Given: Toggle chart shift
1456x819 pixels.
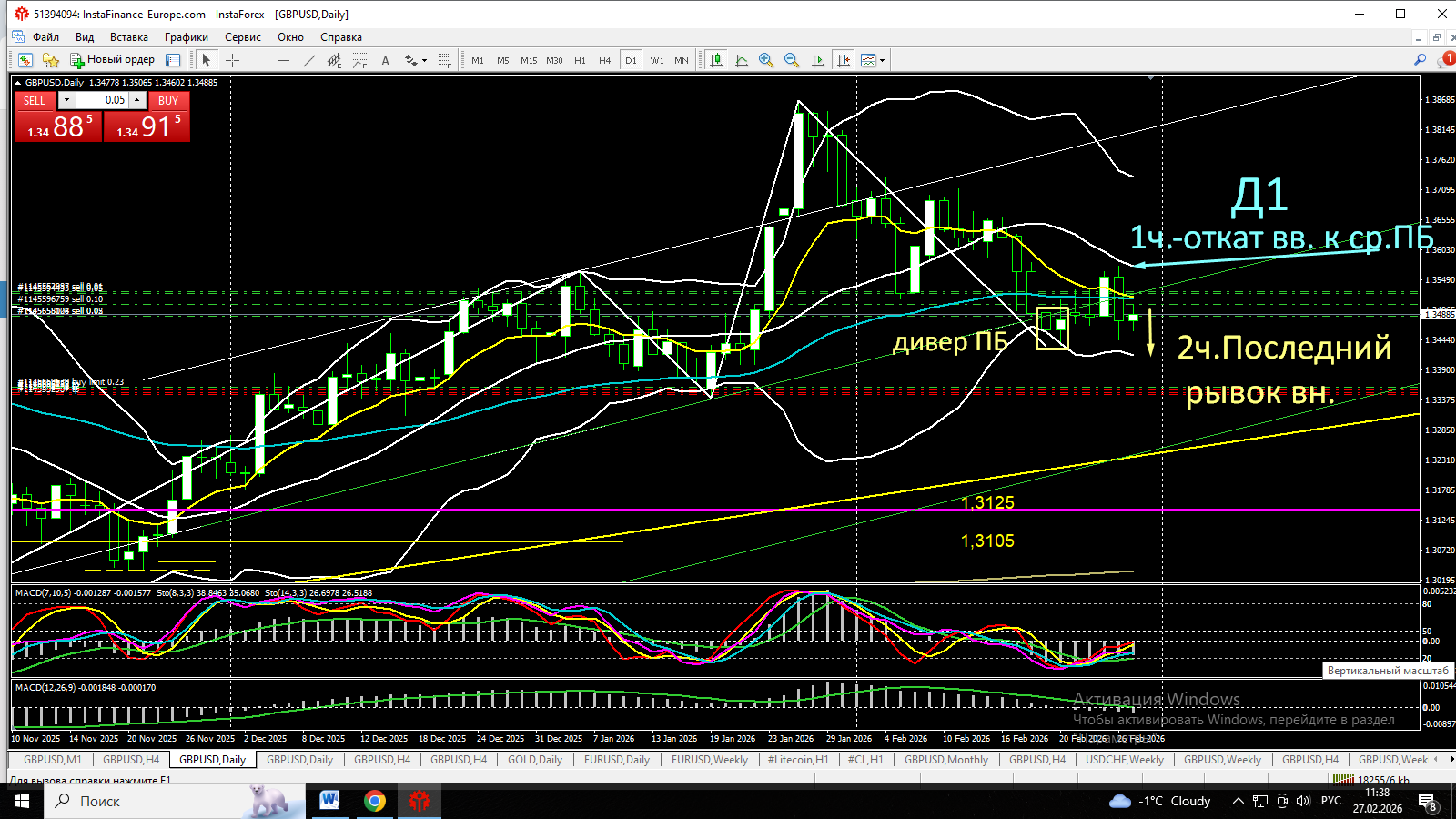Looking at the screenshot, I should pos(844,60).
